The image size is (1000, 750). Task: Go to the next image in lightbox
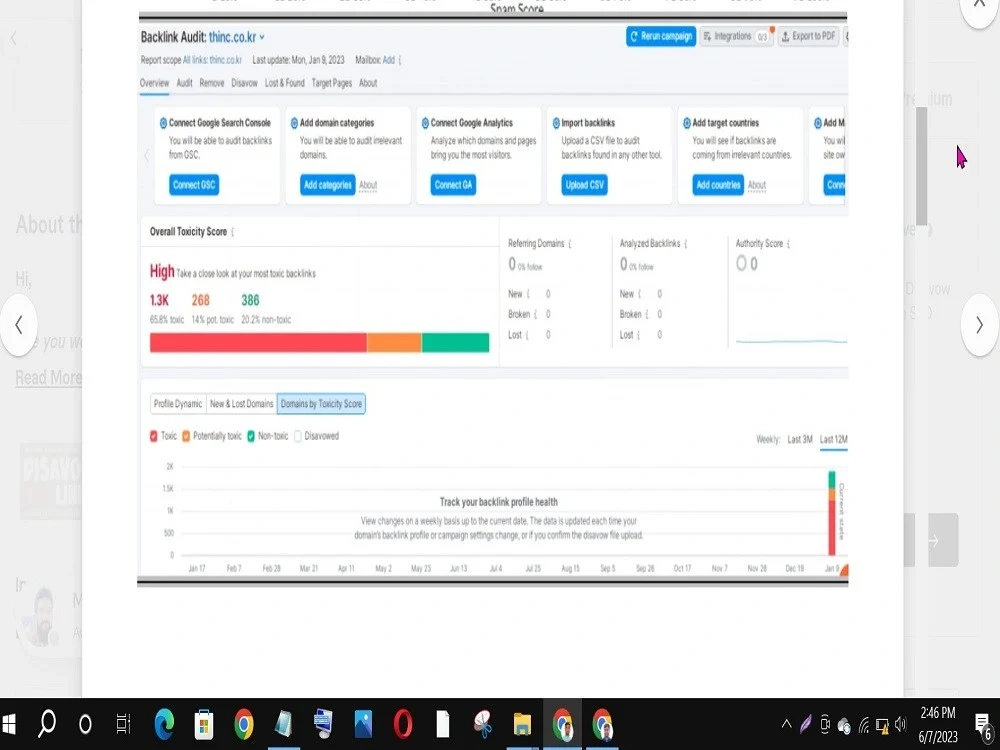(x=979, y=325)
